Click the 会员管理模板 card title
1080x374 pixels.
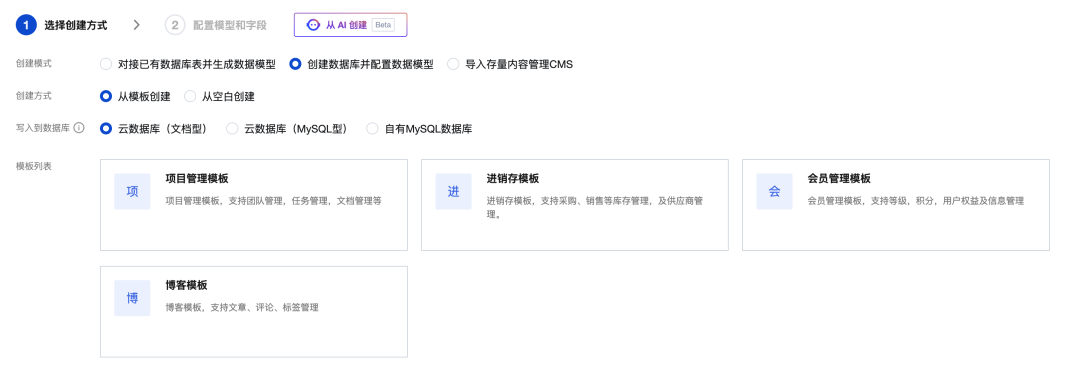click(839, 178)
